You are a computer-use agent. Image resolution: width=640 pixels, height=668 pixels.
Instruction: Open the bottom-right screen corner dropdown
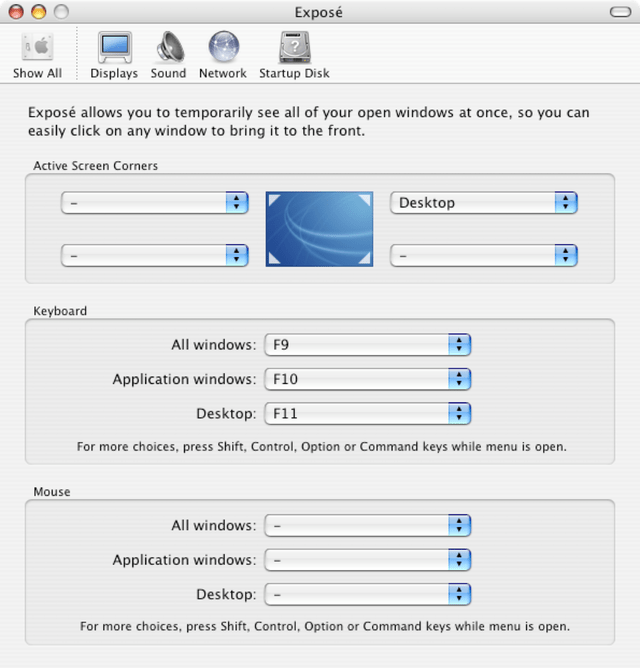point(484,255)
